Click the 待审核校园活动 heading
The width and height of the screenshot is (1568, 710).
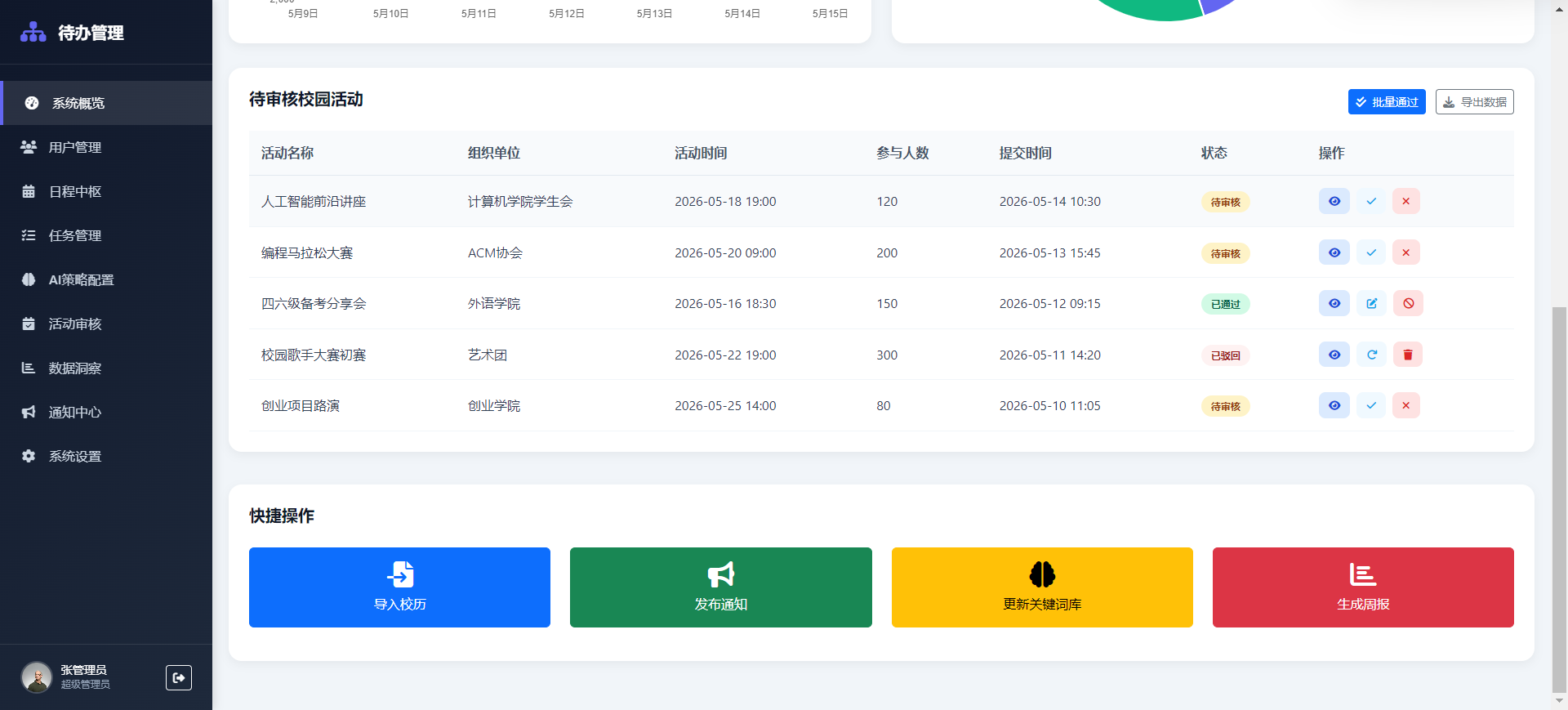[x=306, y=100]
